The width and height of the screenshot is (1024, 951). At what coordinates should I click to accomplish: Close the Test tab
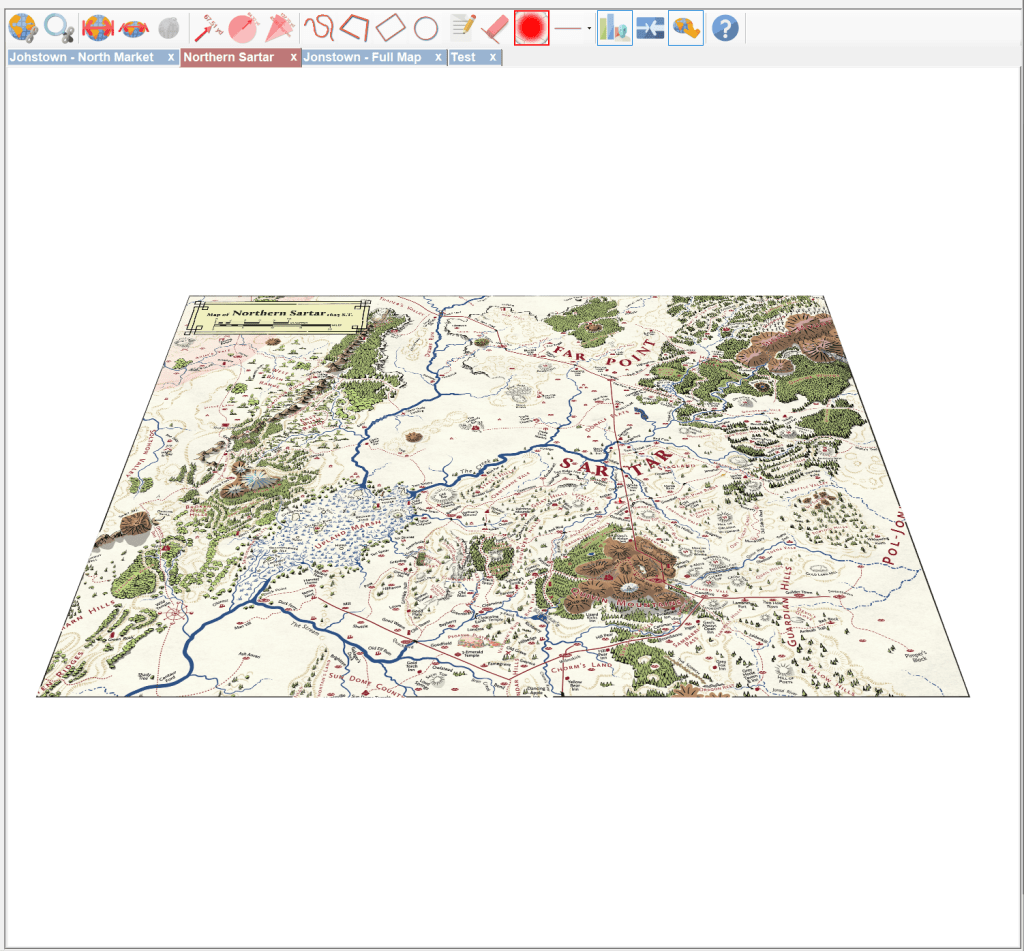(492, 58)
